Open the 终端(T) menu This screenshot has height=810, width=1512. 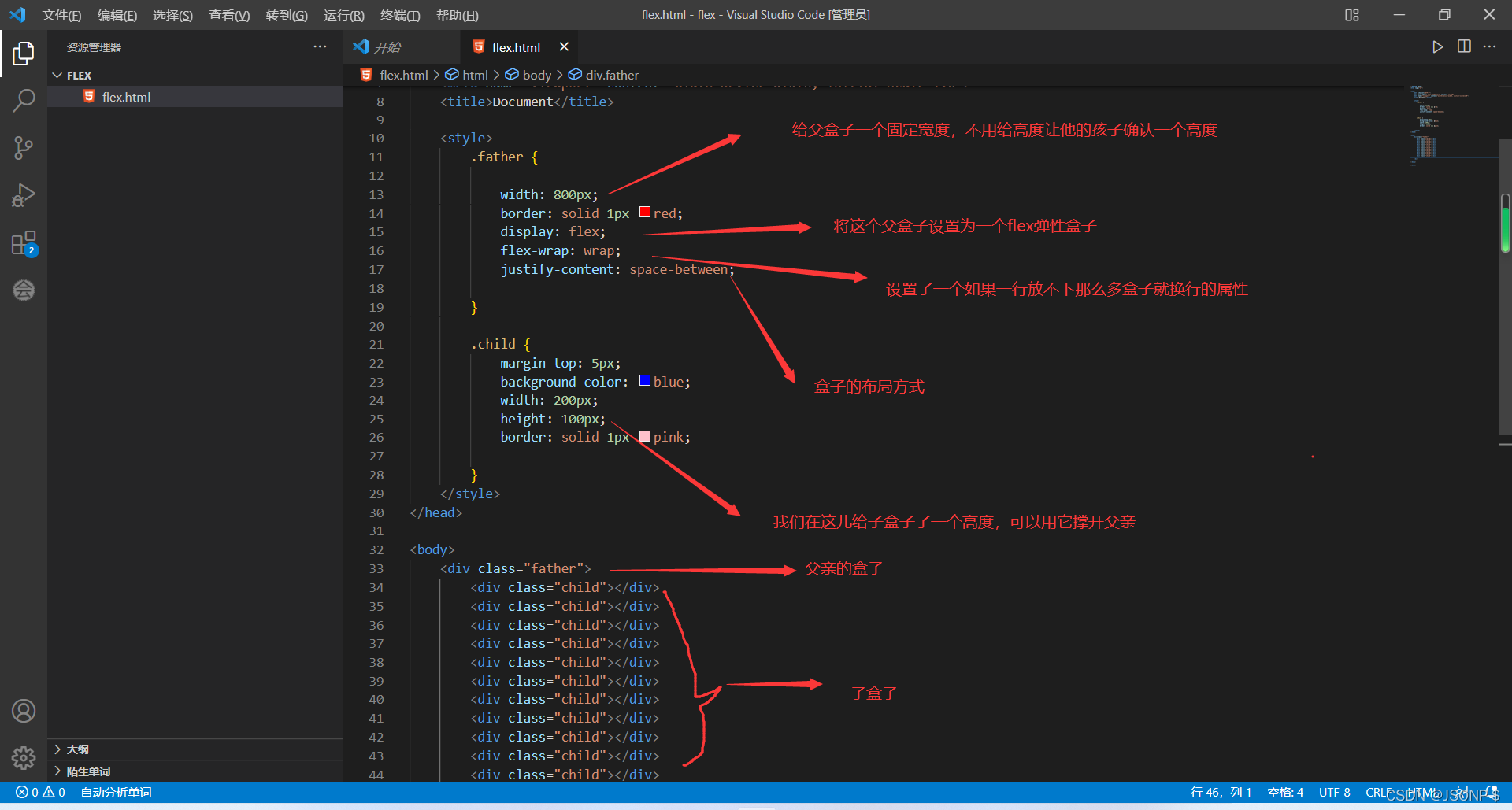(400, 15)
